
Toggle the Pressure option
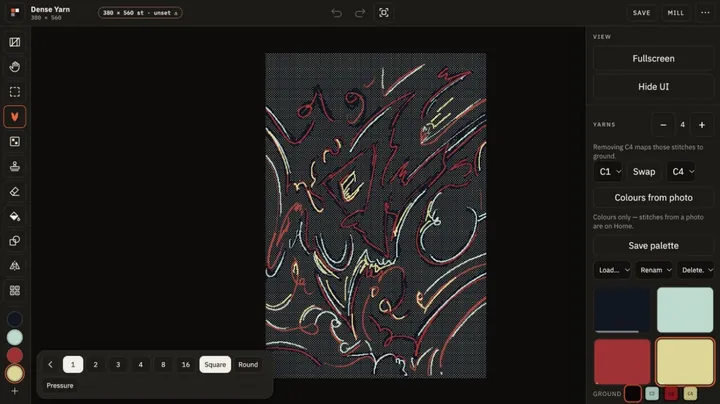coord(60,386)
